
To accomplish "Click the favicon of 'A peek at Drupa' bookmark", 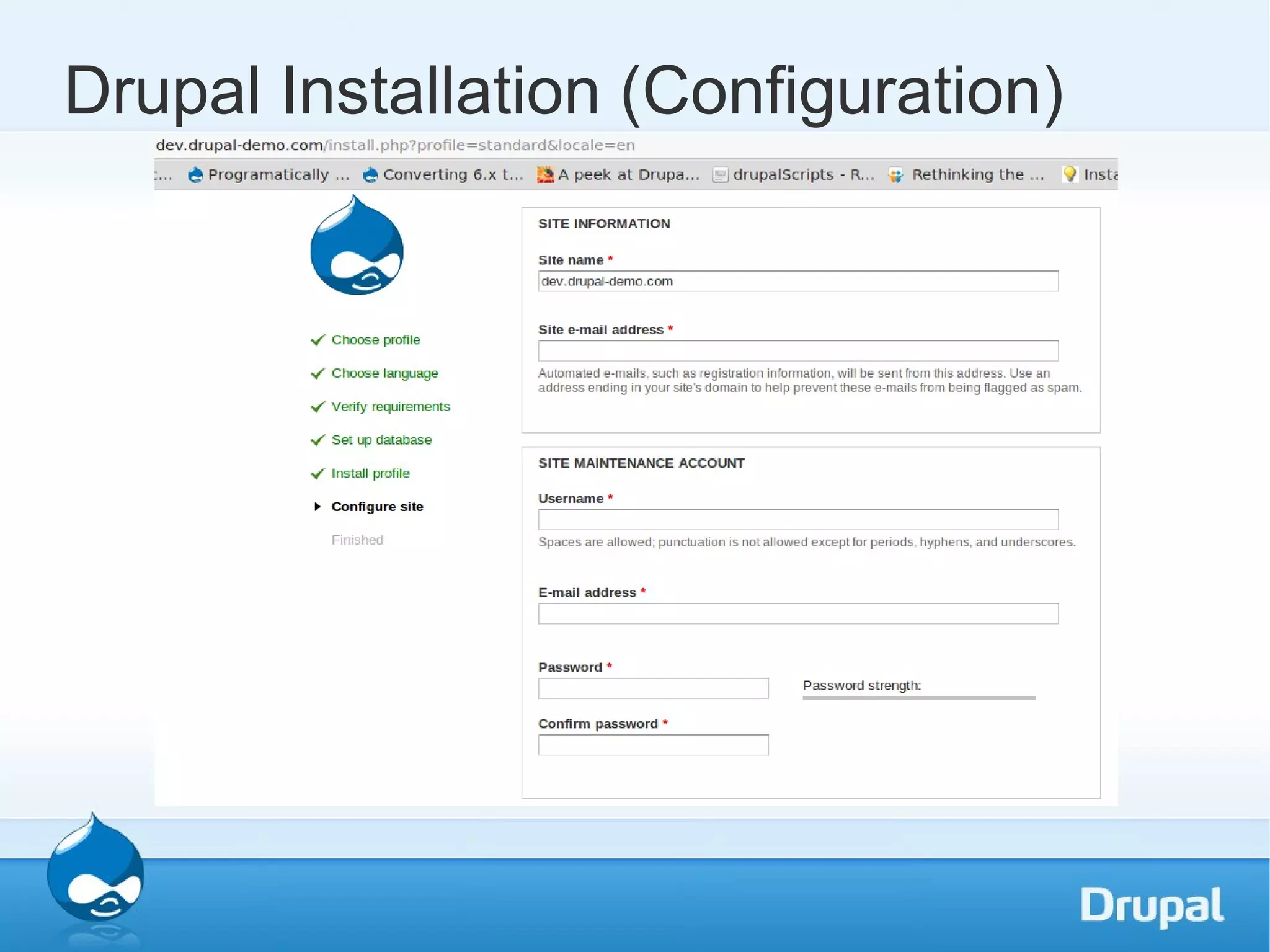I will point(545,175).
